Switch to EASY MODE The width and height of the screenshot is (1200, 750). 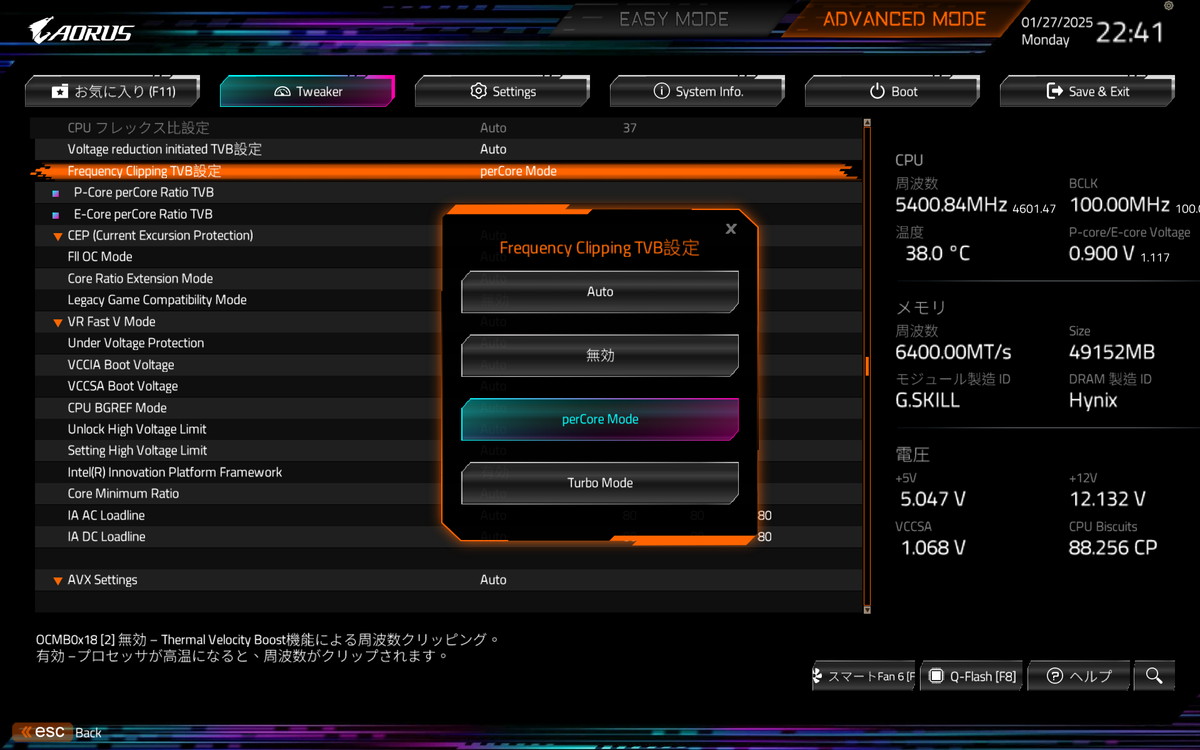(674, 19)
